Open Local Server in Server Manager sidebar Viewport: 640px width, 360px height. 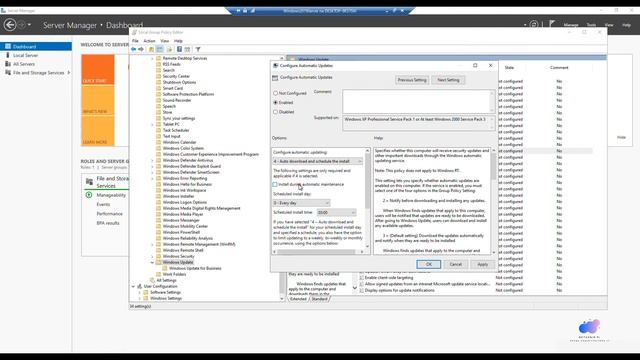(25, 55)
